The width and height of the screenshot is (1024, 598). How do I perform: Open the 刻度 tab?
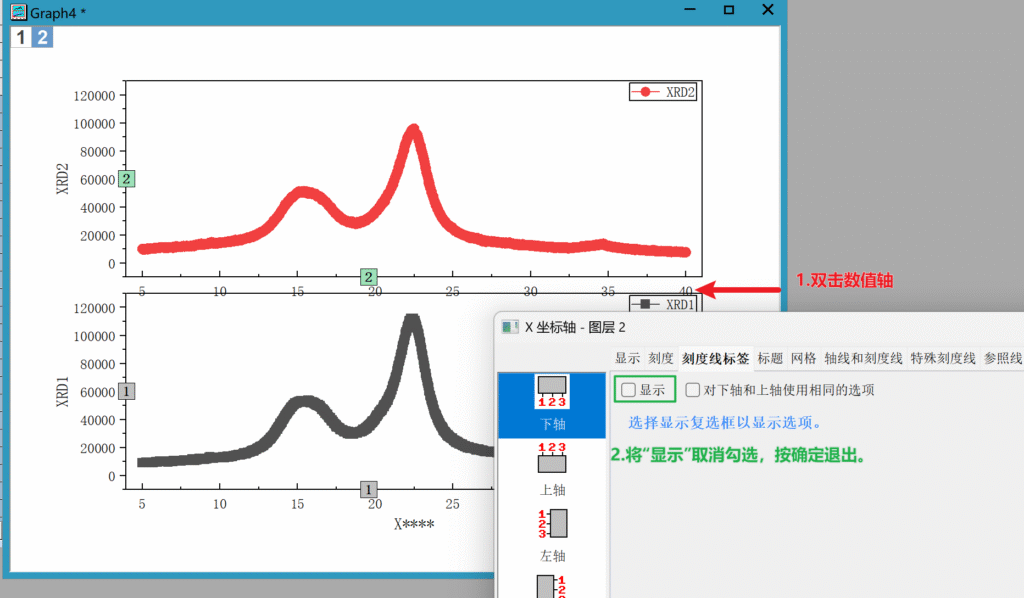click(x=660, y=358)
